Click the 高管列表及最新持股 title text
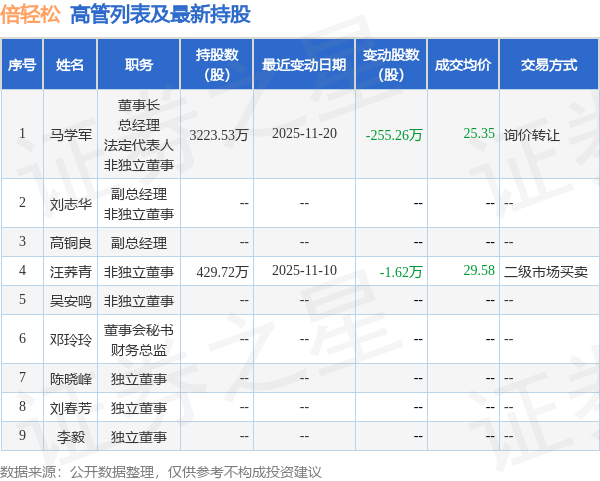Screen dimensions: 600x481 (161, 15)
